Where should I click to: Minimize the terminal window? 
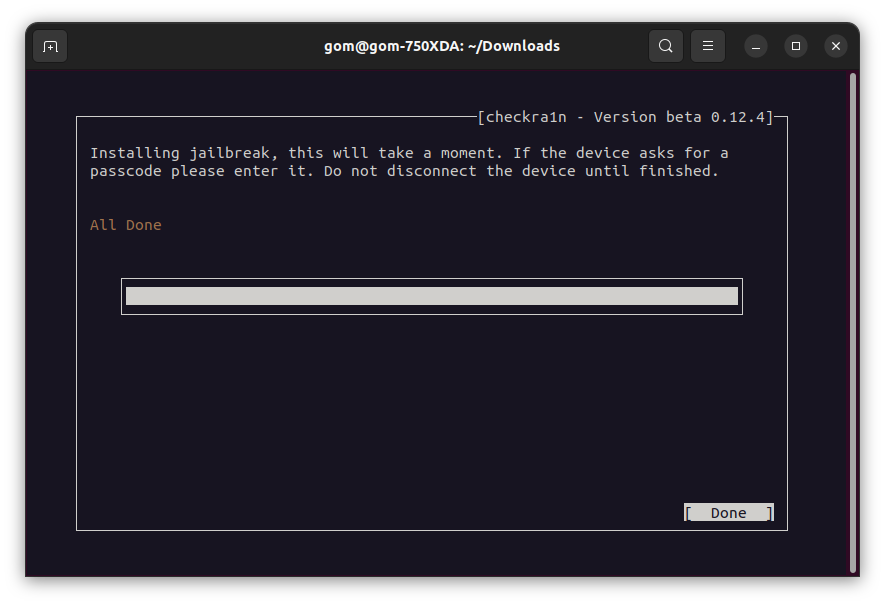click(x=756, y=46)
